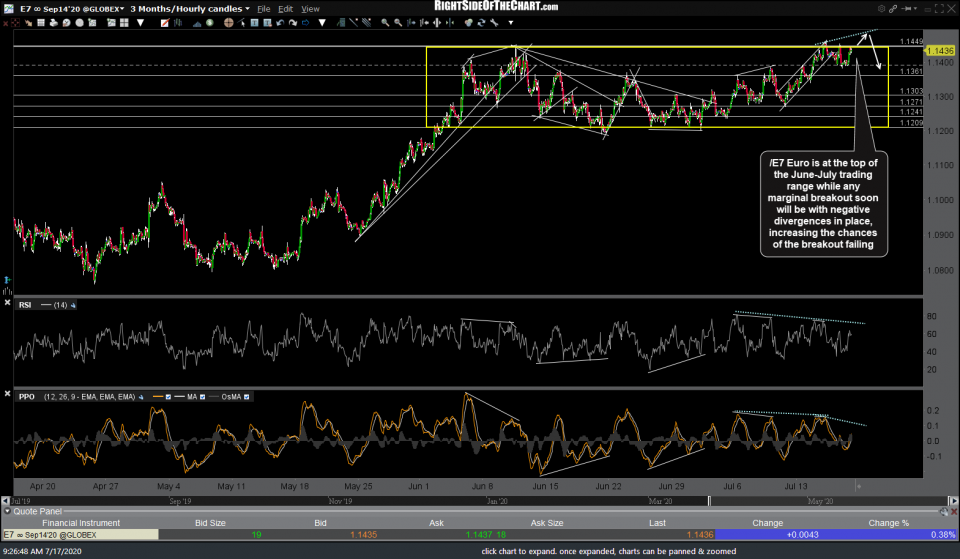Click the chart app icon in title bar
This screenshot has width=960, height=559.
pos(7,8)
